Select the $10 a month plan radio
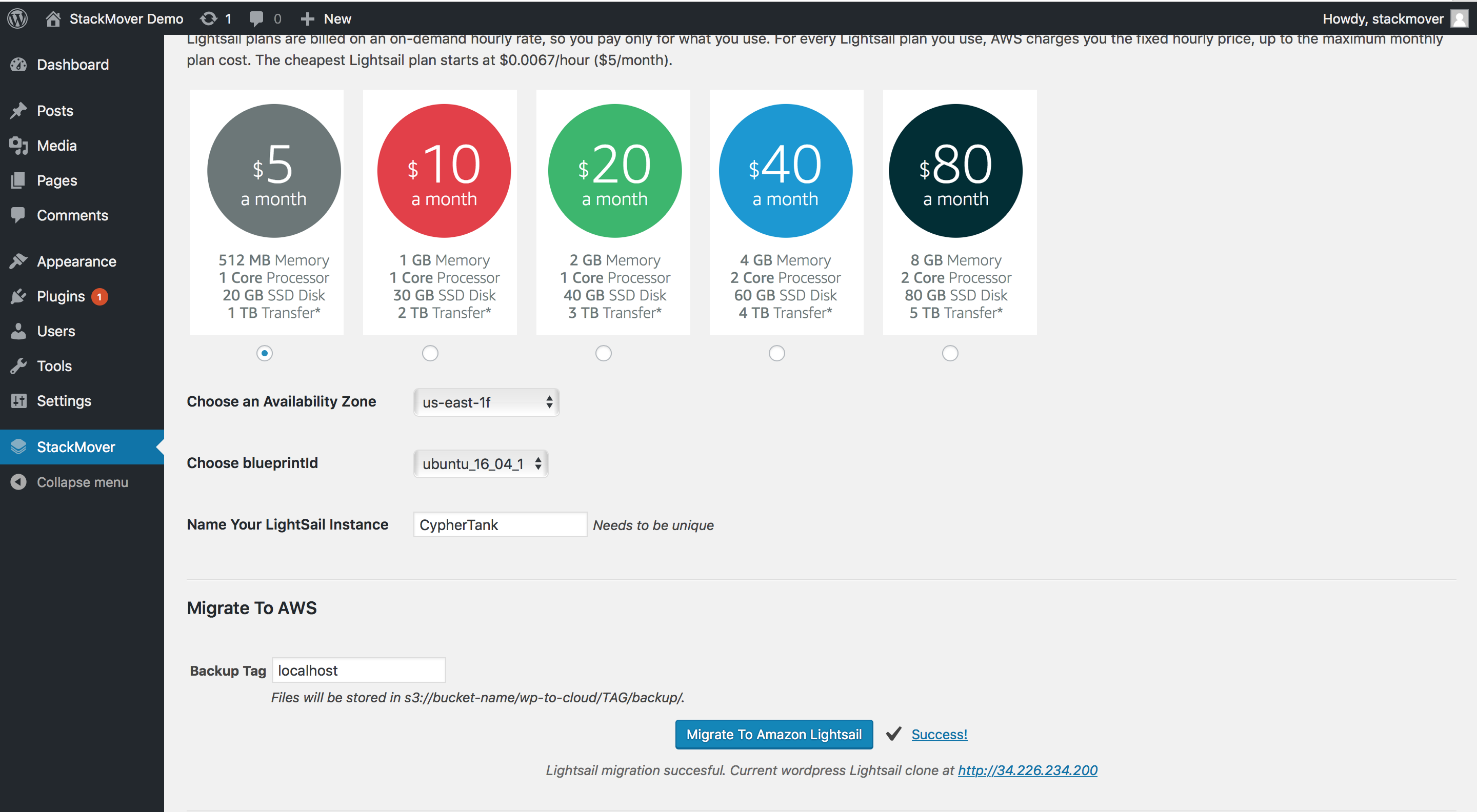Image resolution: width=1477 pixels, height=812 pixels. click(430, 353)
